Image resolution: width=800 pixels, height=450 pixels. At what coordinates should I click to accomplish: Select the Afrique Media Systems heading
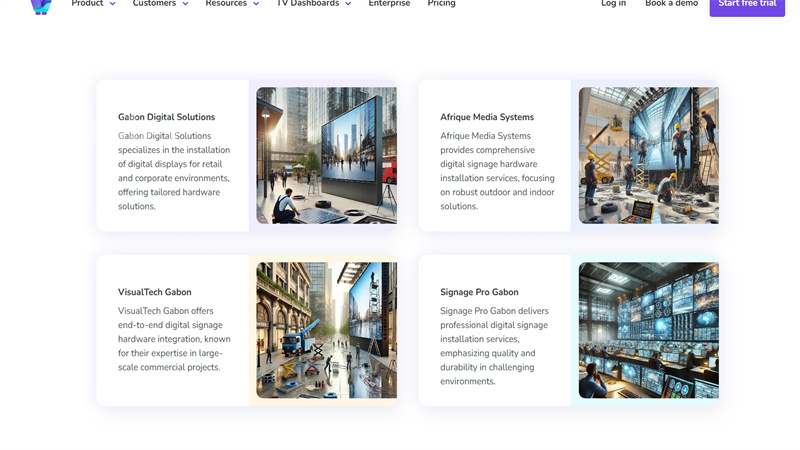click(x=487, y=117)
